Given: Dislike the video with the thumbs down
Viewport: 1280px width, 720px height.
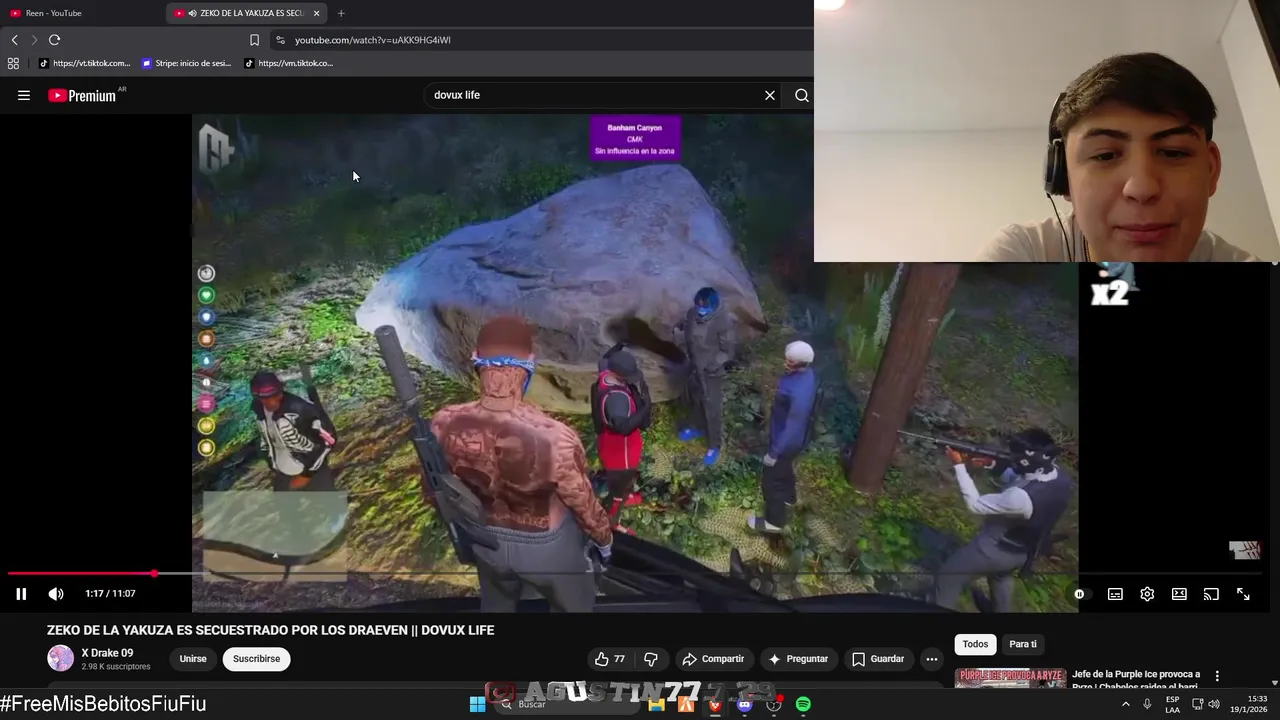Looking at the screenshot, I should pyautogui.click(x=651, y=659).
